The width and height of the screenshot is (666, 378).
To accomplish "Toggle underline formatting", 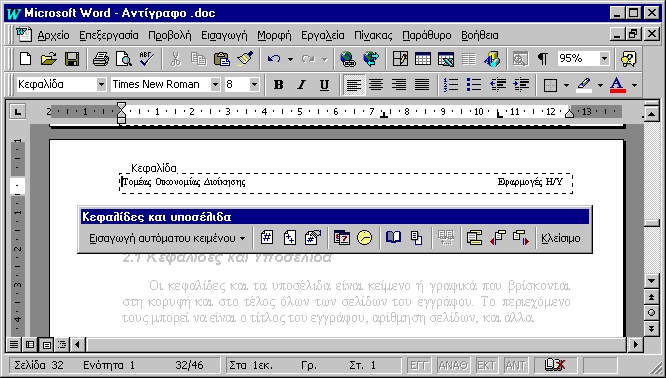I will (x=325, y=85).
